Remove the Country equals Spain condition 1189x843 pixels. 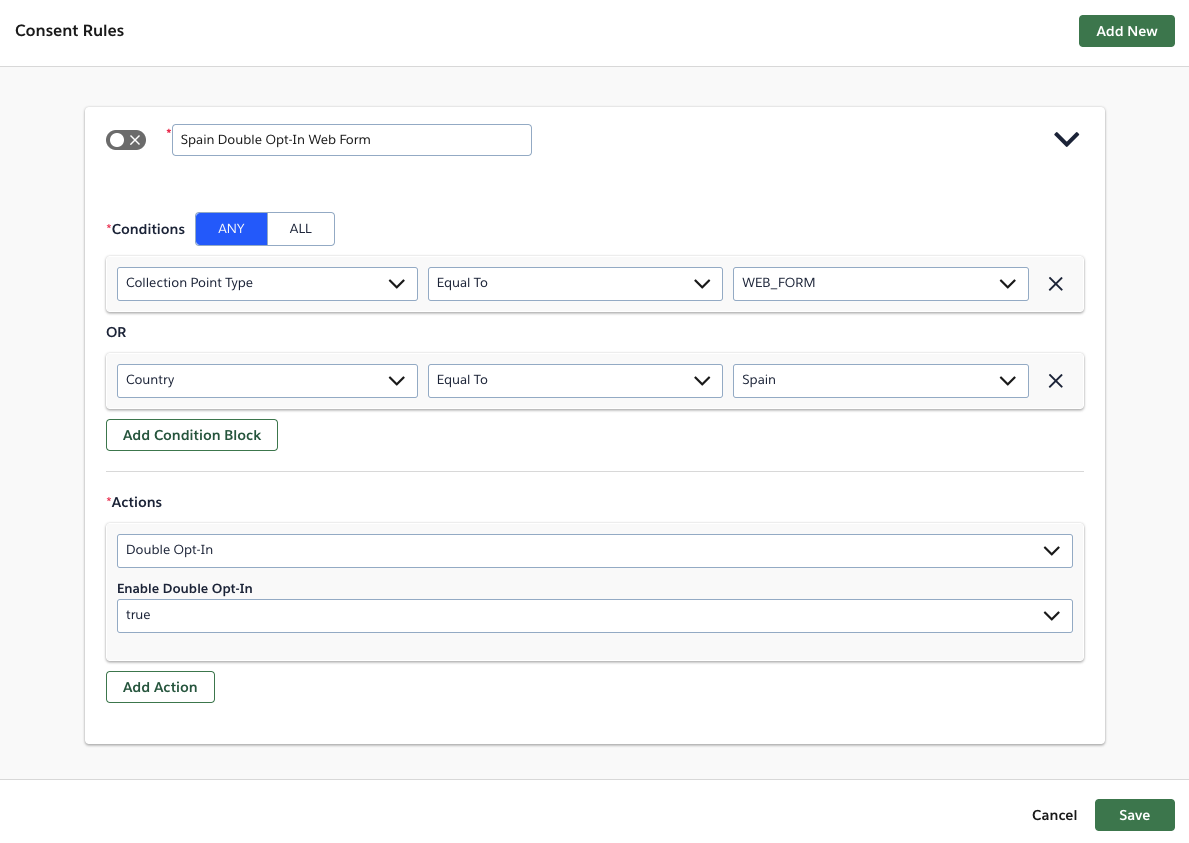click(x=1055, y=381)
